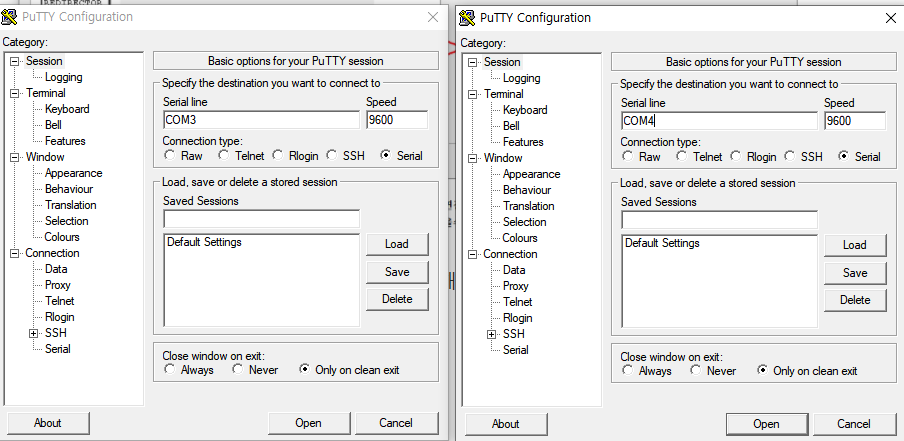Collapse Window node in right window tree
Screen dimensions: 904x441
click(472, 159)
